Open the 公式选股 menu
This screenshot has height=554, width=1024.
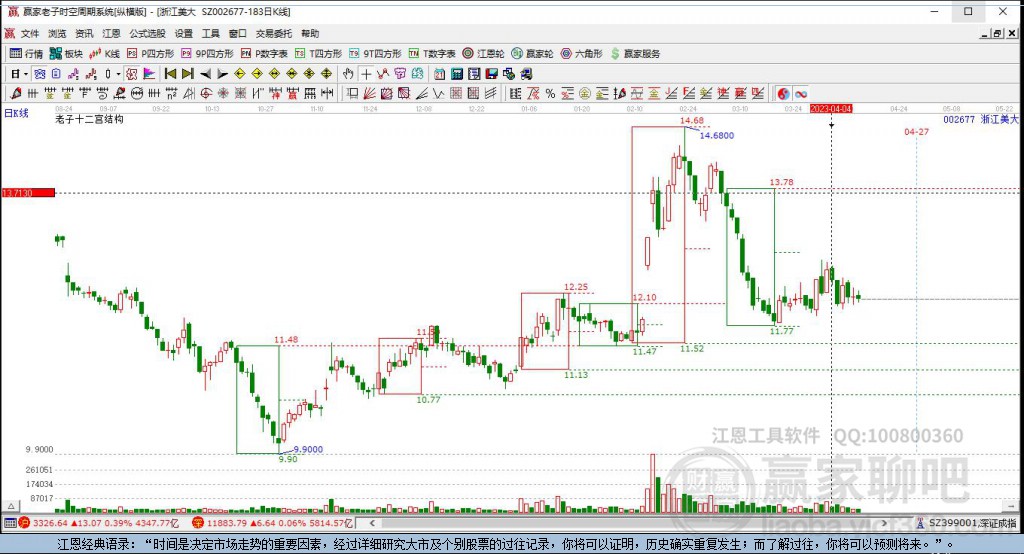[147, 33]
